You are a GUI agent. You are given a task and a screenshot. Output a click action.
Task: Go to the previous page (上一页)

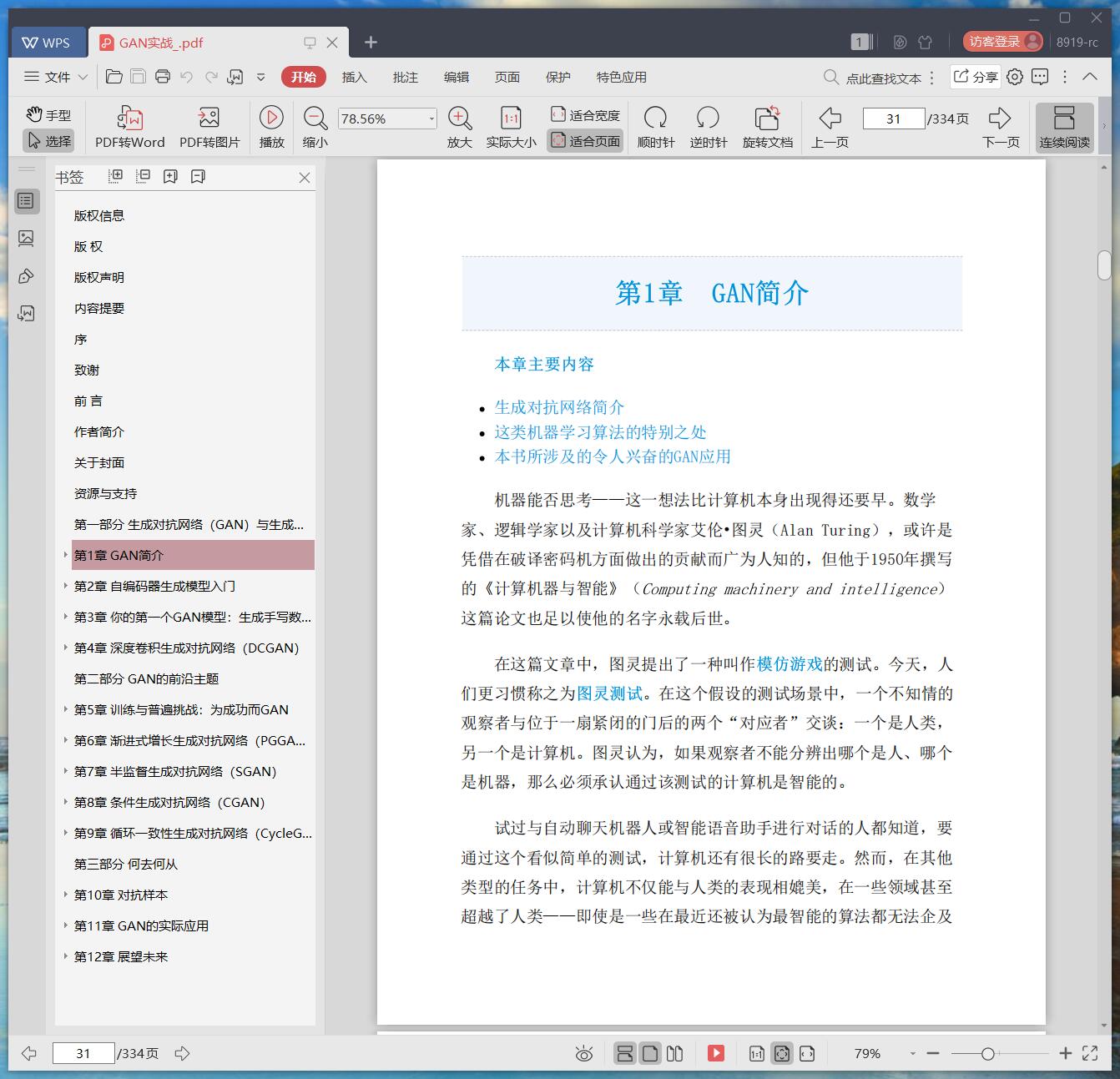830,128
